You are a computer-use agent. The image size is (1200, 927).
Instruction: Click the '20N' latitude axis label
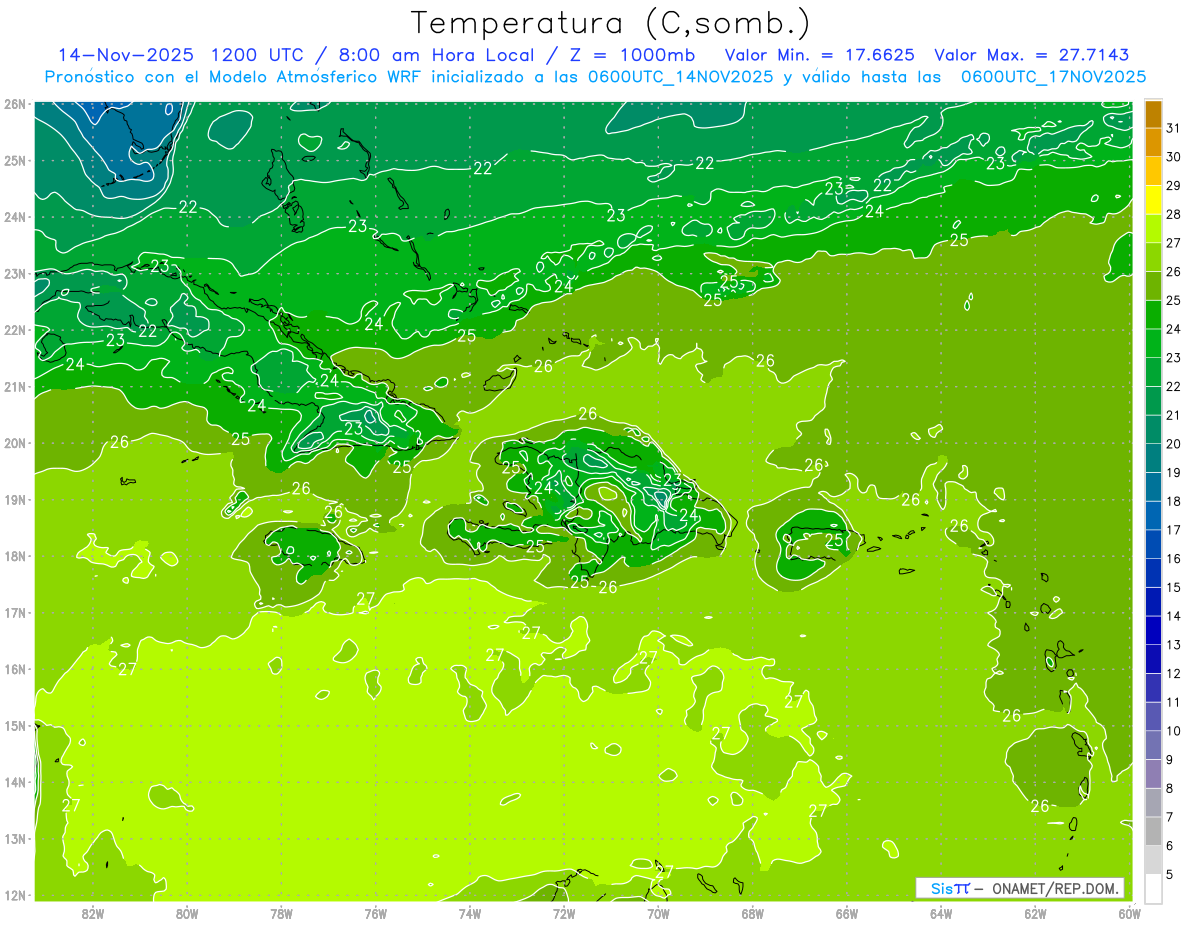tap(16, 443)
